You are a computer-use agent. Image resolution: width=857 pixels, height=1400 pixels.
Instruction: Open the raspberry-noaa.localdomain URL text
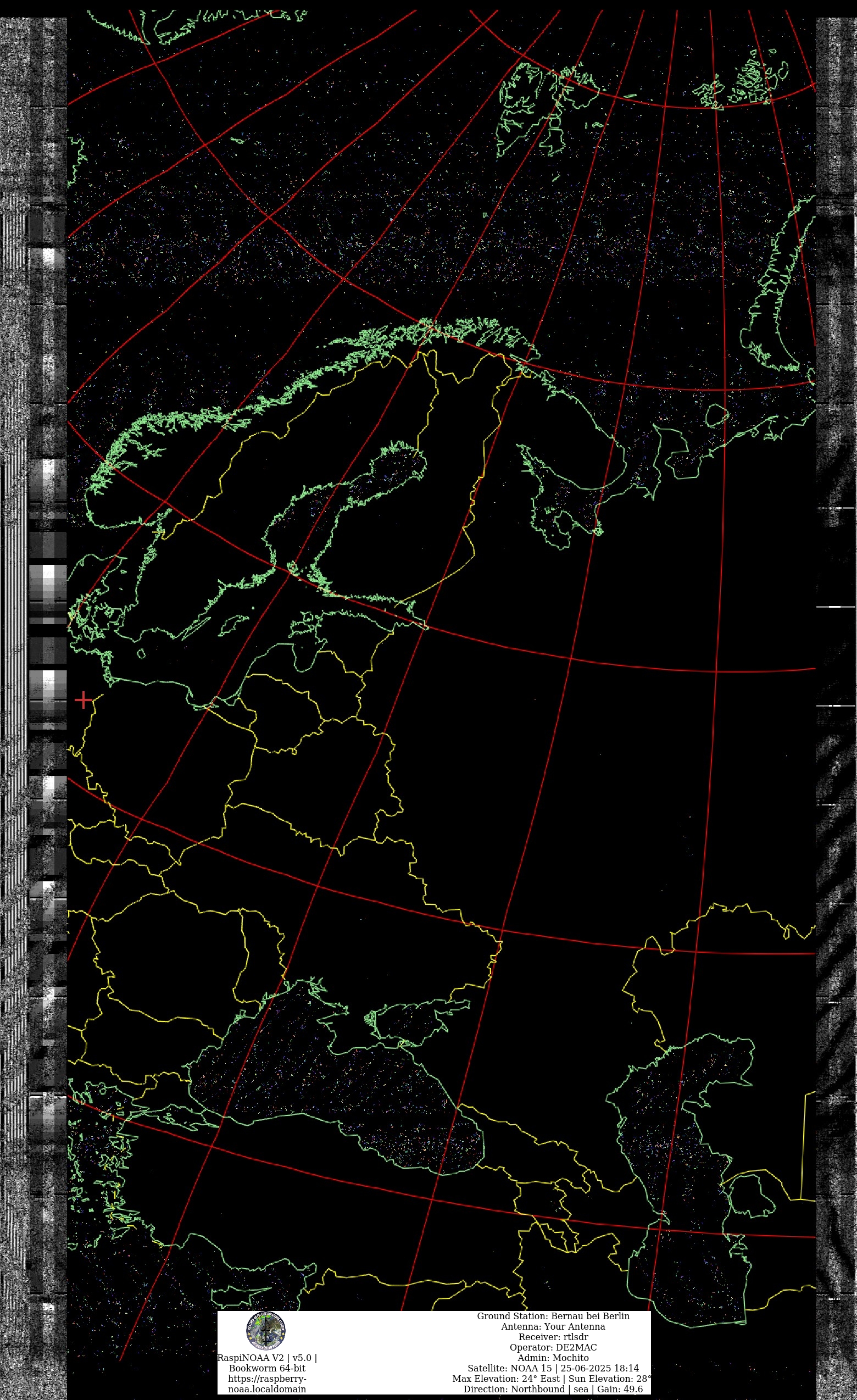pos(267,1384)
